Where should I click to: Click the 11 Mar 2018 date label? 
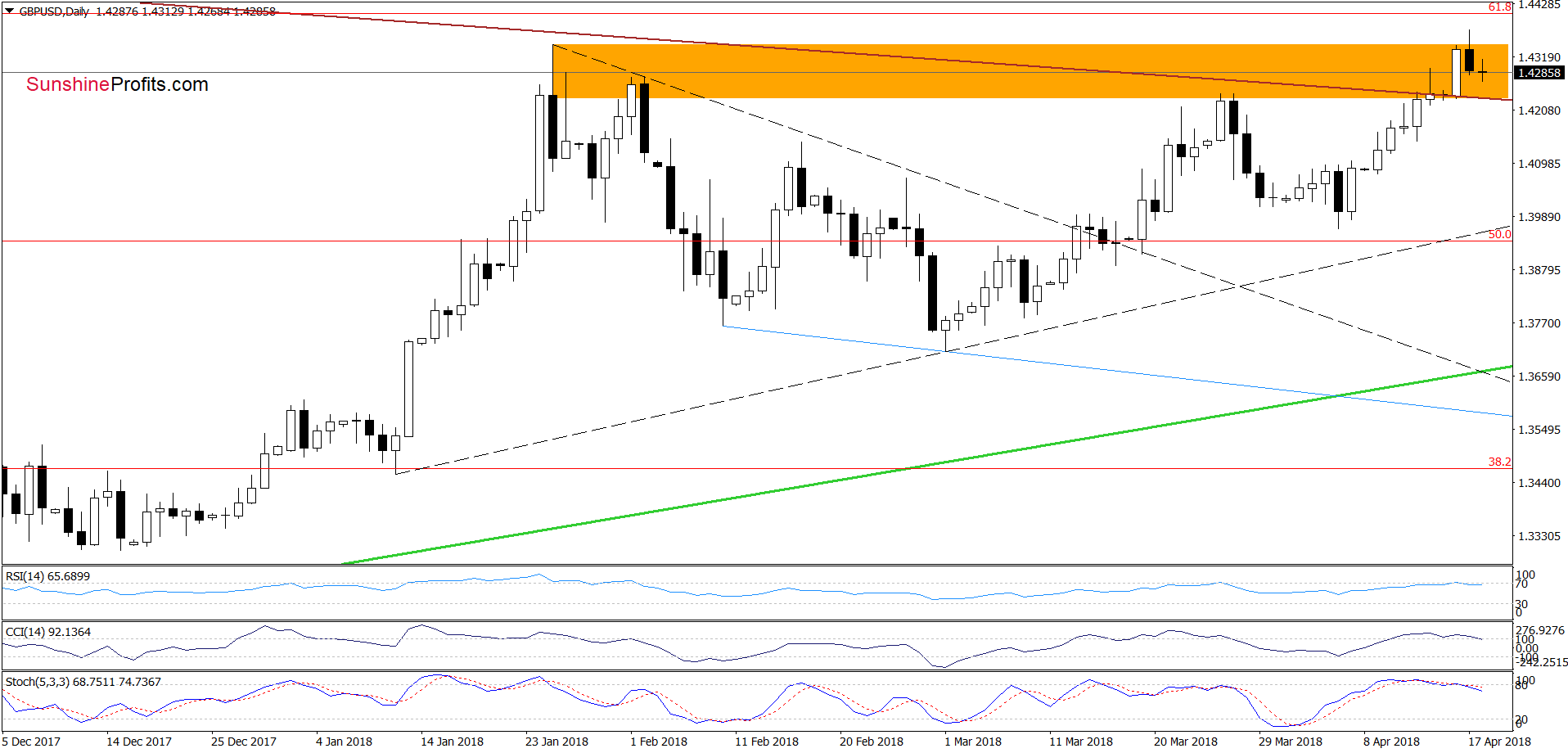[x=1081, y=742]
